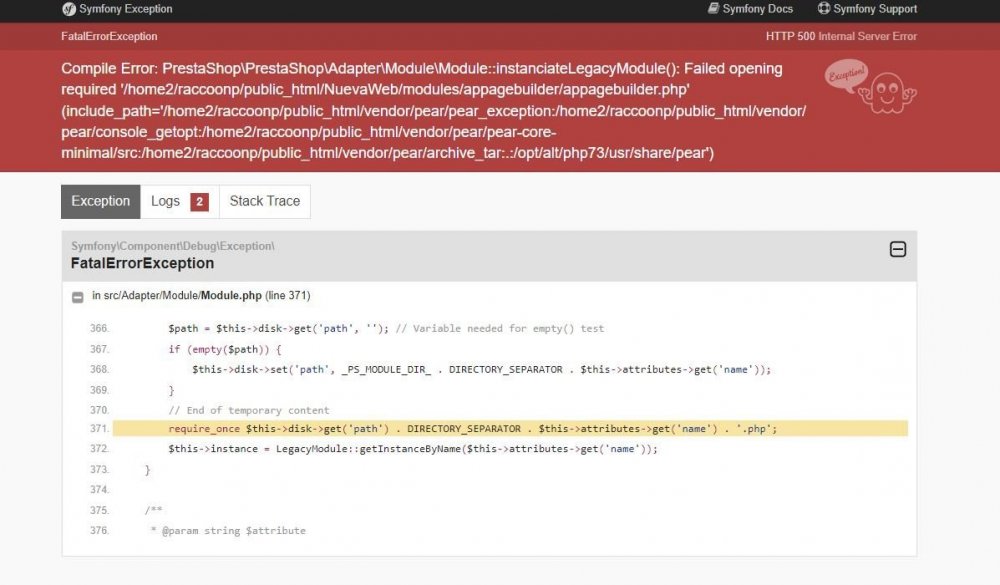Click code line 372 with getInstanceByName
1000x585 pixels.
coord(413,449)
